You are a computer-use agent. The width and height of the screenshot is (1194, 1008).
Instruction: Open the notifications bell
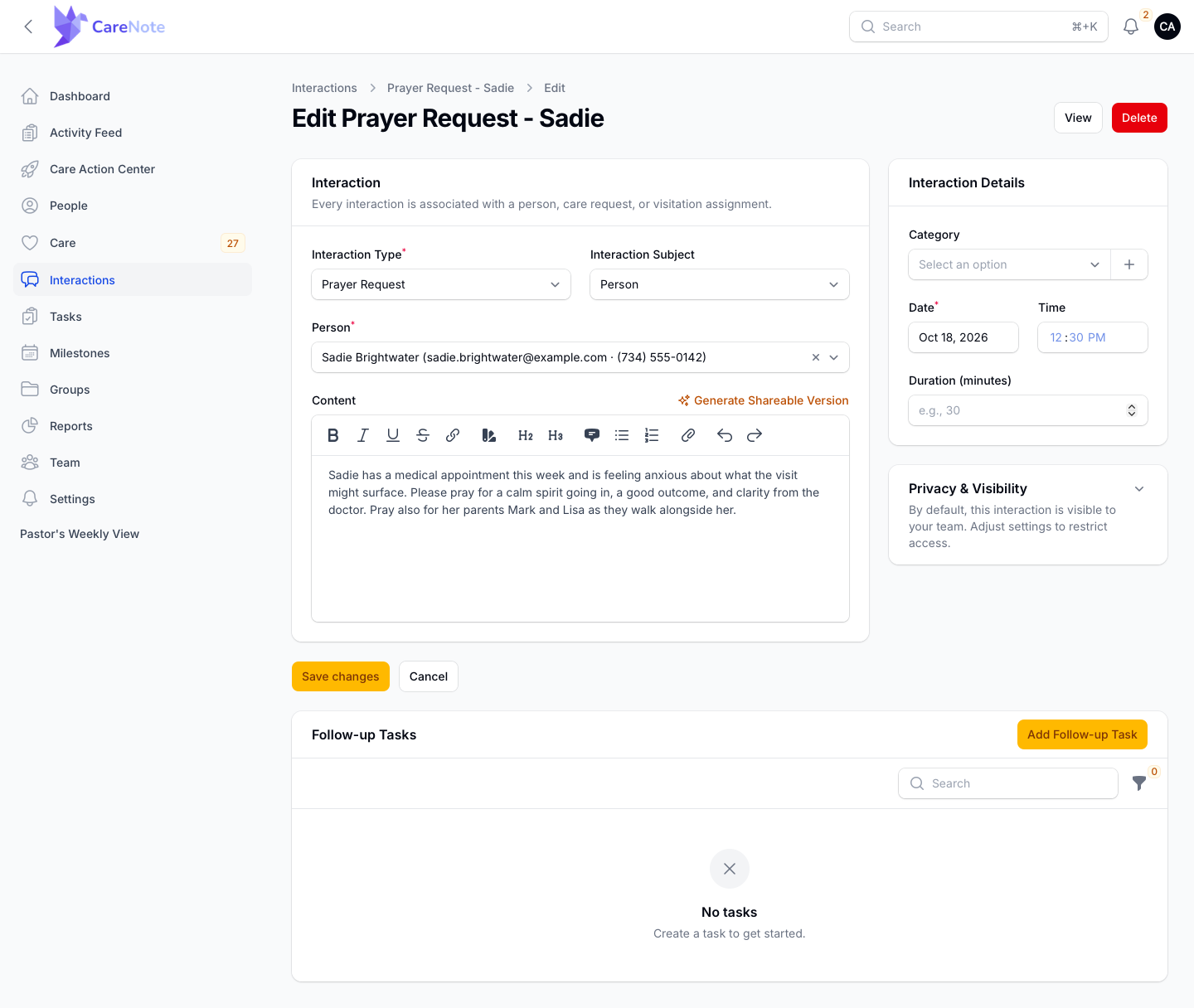(1131, 27)
